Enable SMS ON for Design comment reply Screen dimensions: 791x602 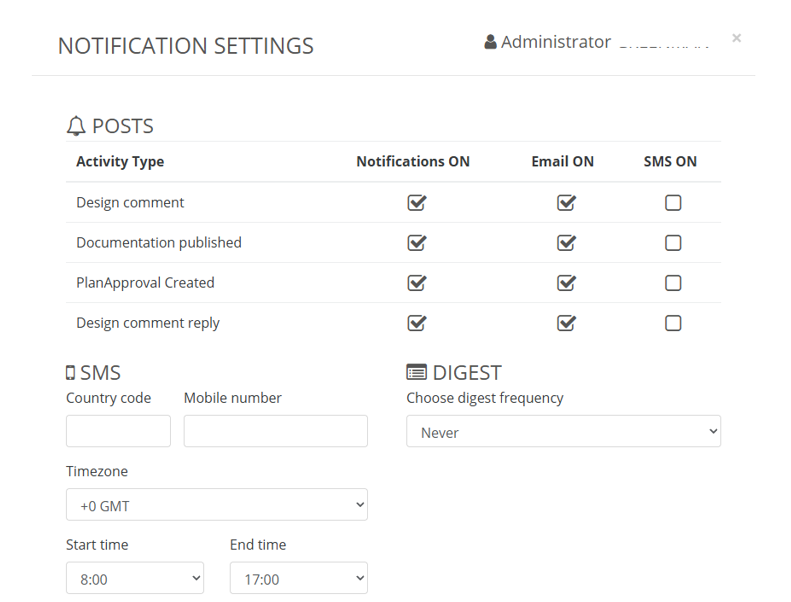[673, 323]
